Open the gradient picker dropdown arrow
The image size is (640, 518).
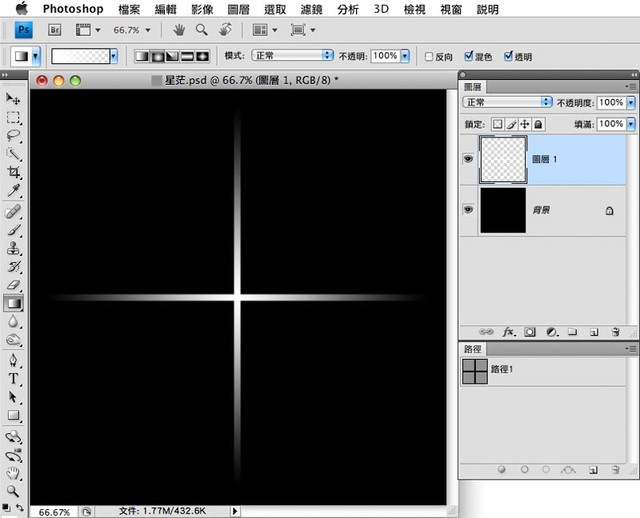(114, 56)
